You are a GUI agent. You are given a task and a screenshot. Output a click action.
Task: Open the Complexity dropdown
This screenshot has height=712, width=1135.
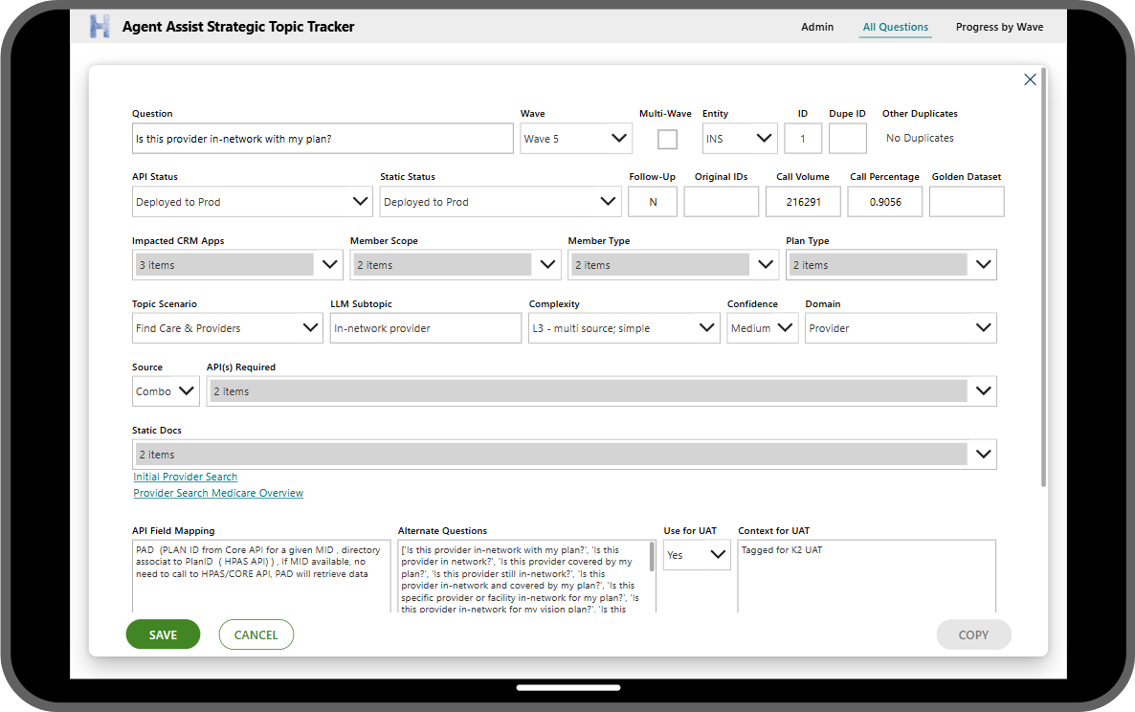(624, 328)
